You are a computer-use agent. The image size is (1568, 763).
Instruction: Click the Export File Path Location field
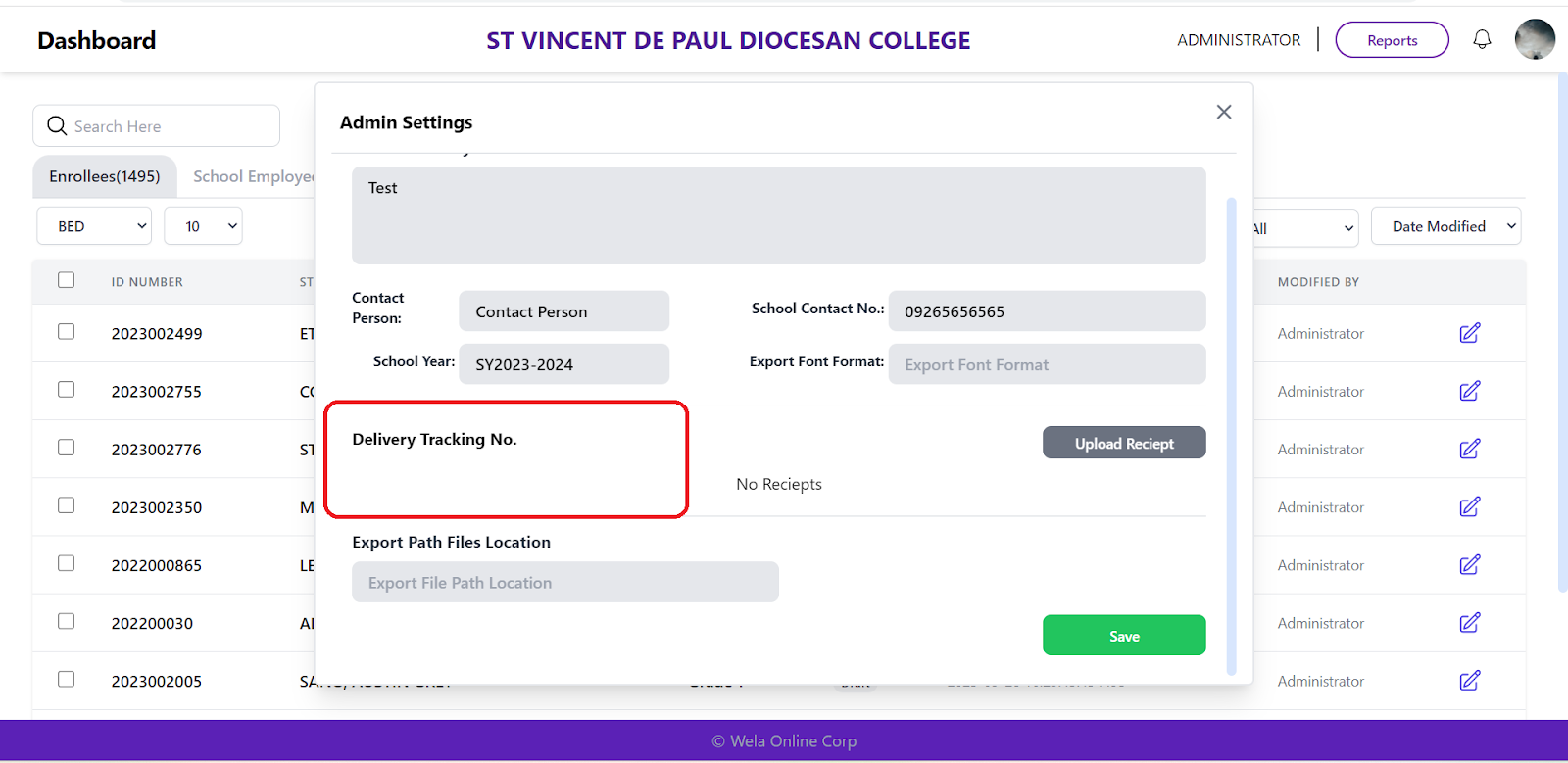coord(564,583)
